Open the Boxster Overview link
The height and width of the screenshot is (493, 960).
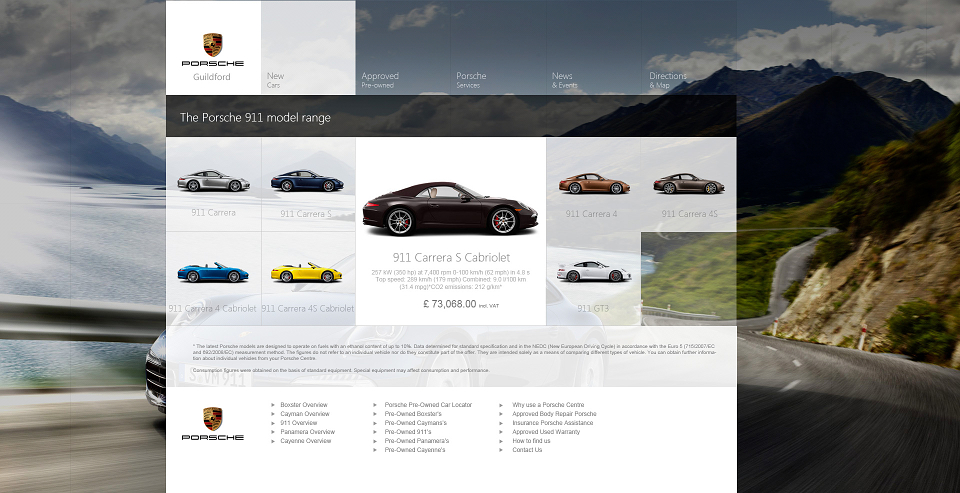(x=304, y=405)
